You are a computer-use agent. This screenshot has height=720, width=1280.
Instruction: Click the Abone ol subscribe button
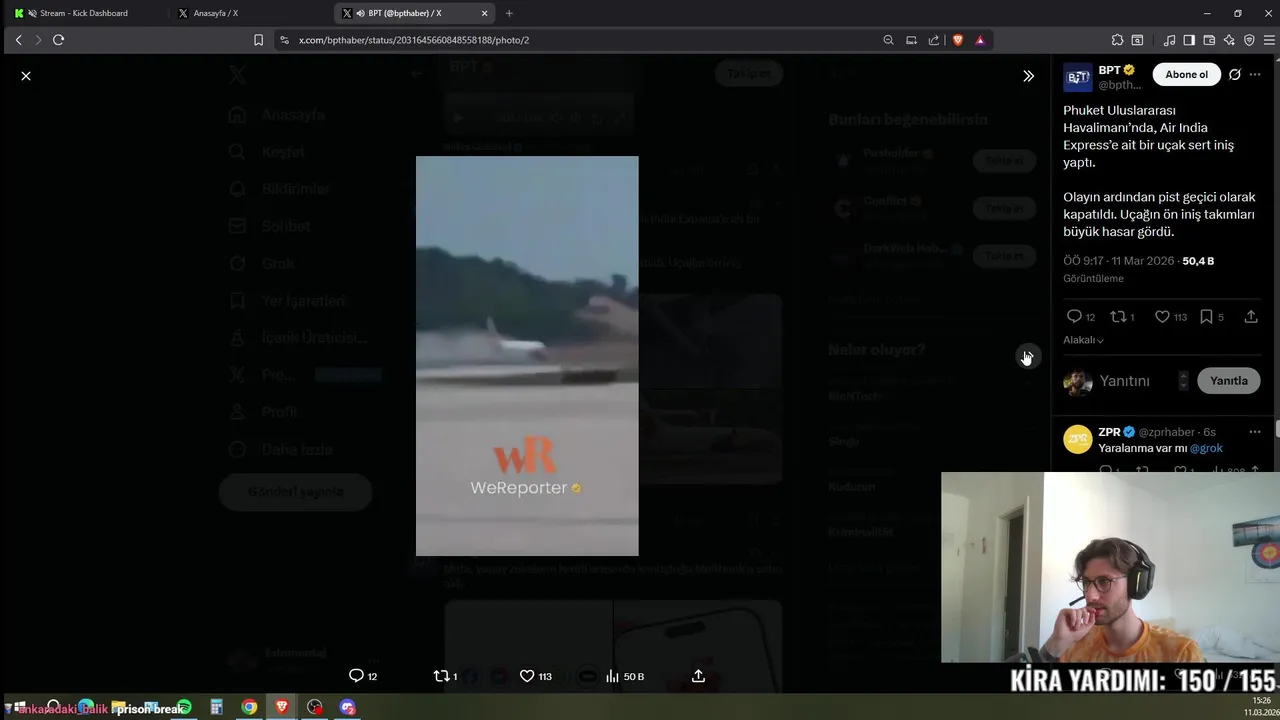point(1186,74)
